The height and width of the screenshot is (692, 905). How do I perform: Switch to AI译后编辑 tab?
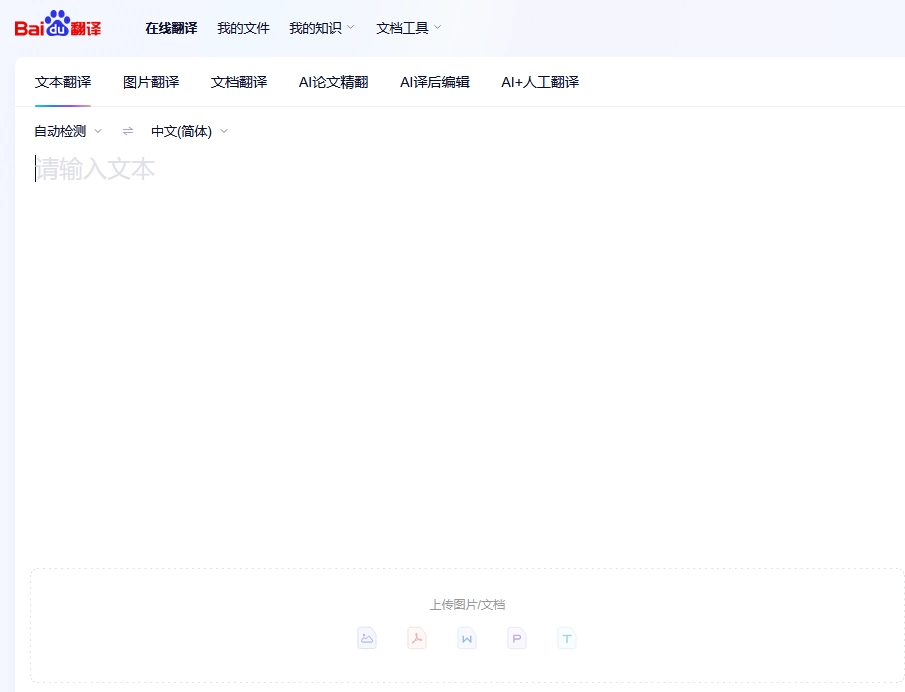[x=435, y=82]
